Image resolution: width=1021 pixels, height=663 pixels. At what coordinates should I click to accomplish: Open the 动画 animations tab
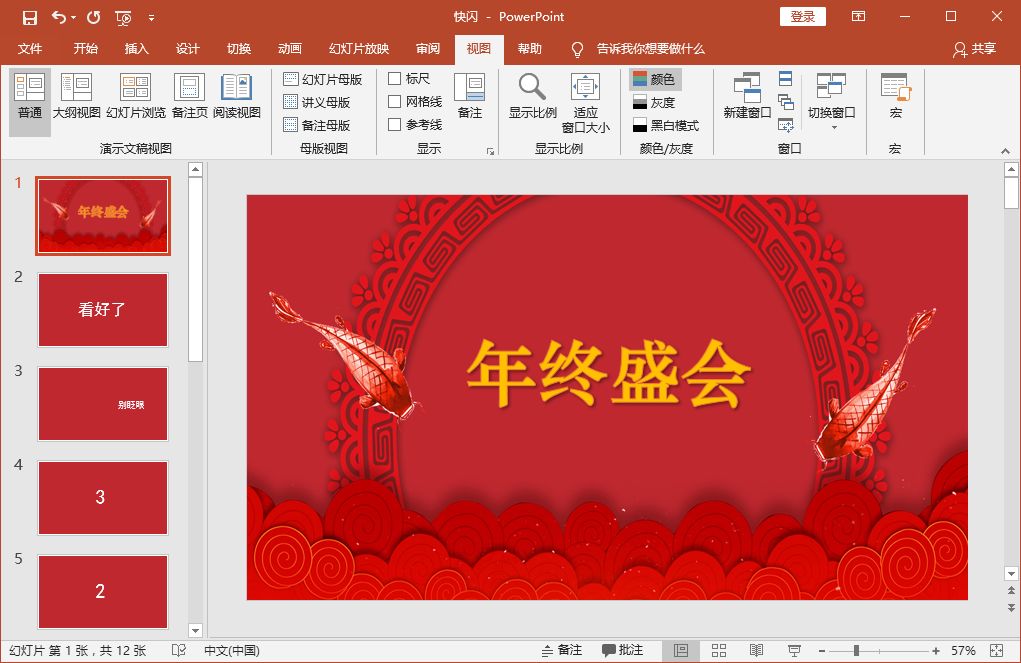tap(290, 49)
